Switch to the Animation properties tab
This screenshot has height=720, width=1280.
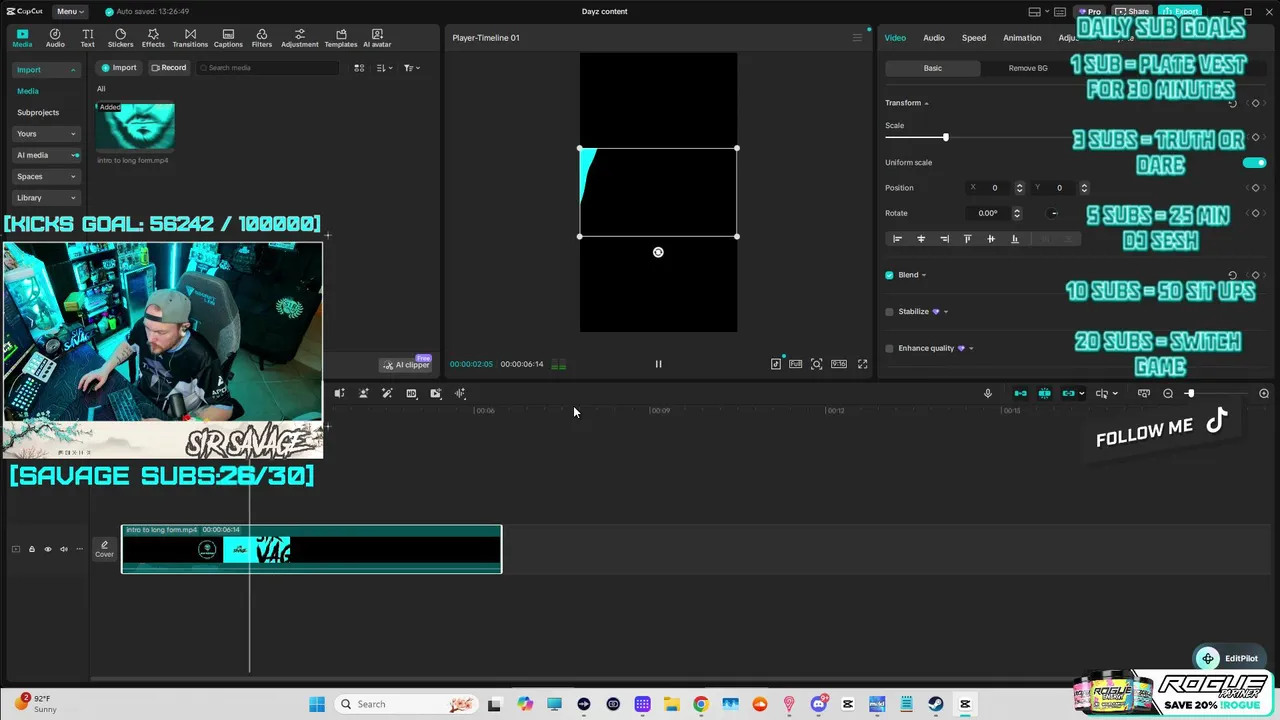pyautogui.click(x=1022, y=38)
